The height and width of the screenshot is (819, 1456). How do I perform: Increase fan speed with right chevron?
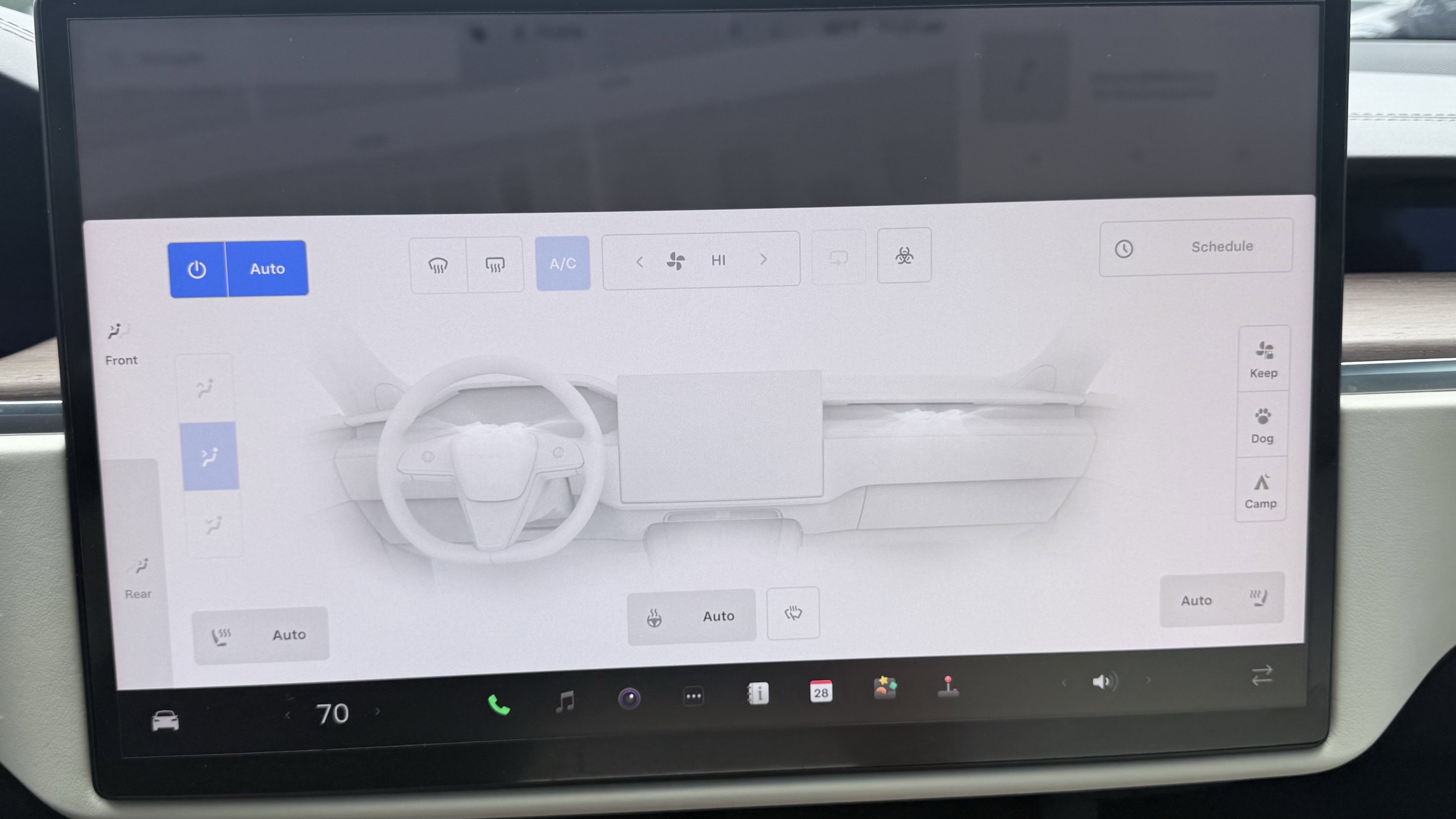763,259
